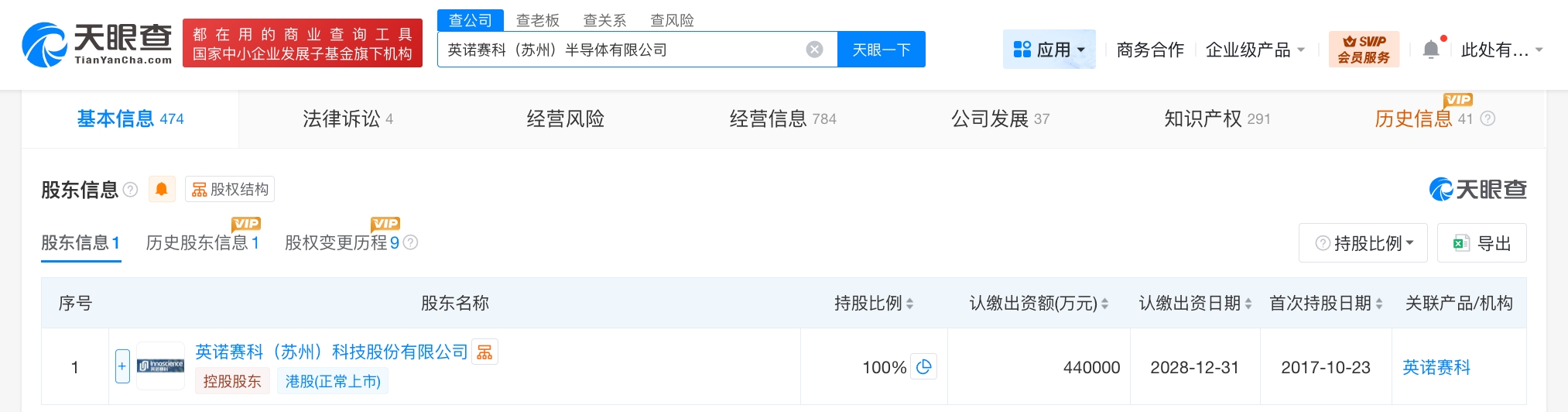This screenshot has width=1568, height=412.
Task: Click the shareholder alert bell icon
Action: pyautogui.click(x=161, y=190)
